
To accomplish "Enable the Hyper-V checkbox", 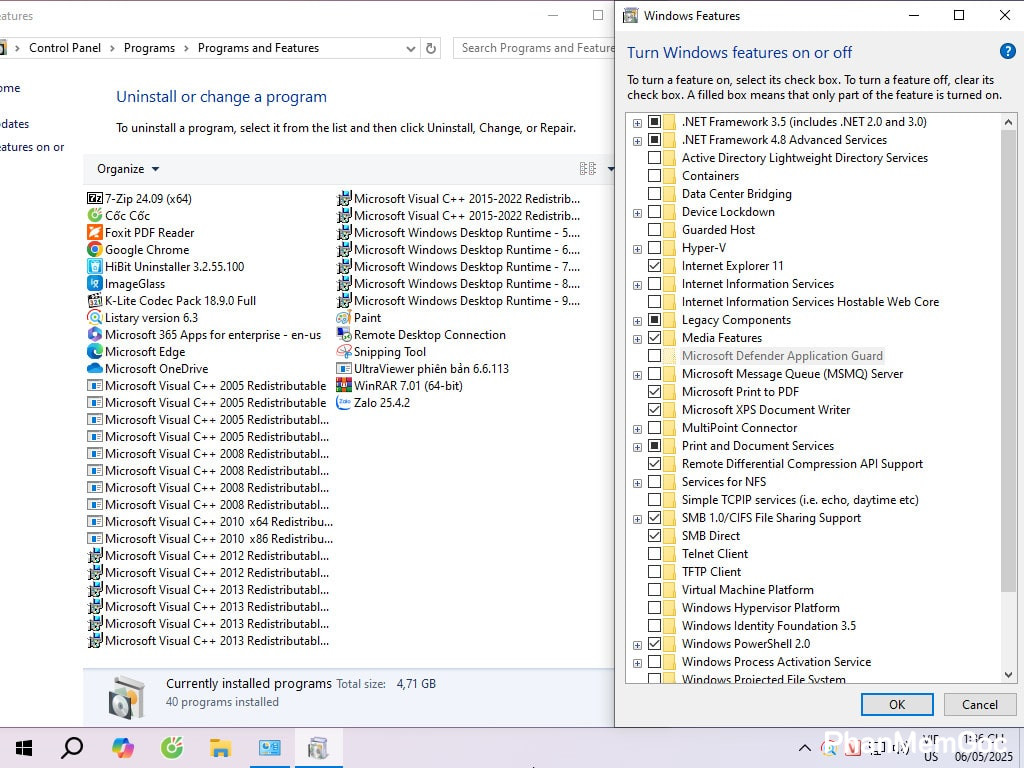I will [654, 248].
